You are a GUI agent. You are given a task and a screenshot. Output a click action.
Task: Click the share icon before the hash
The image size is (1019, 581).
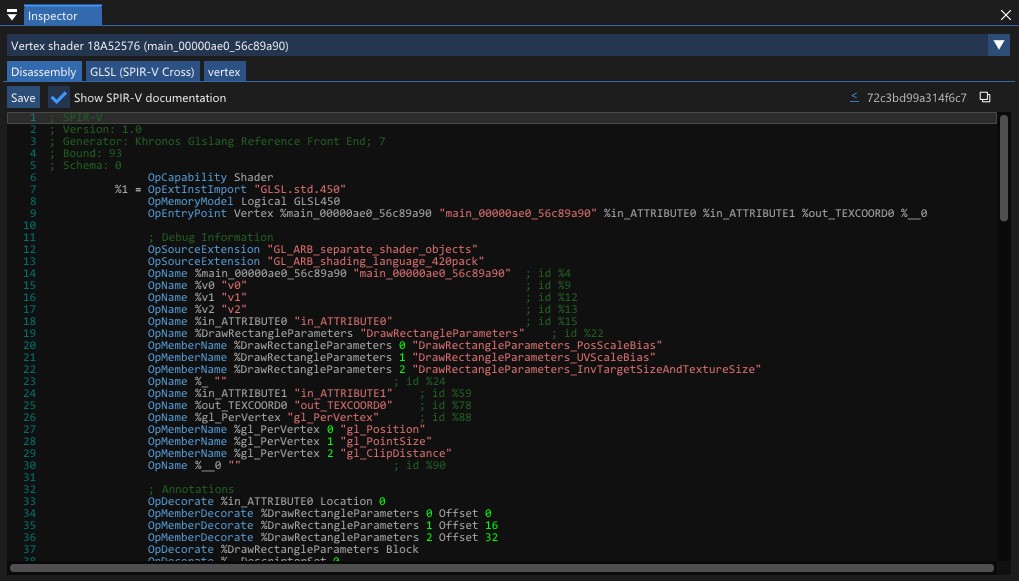pyautogui.click(x=854, y=97)
